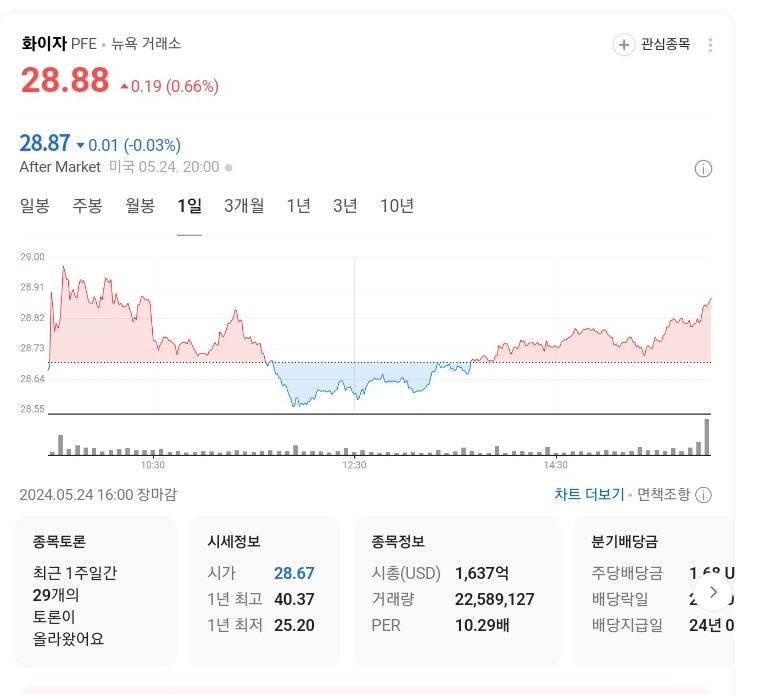The image size is (769, 695).
Task: Open the 종목정보 card
Action: point(457,592)
